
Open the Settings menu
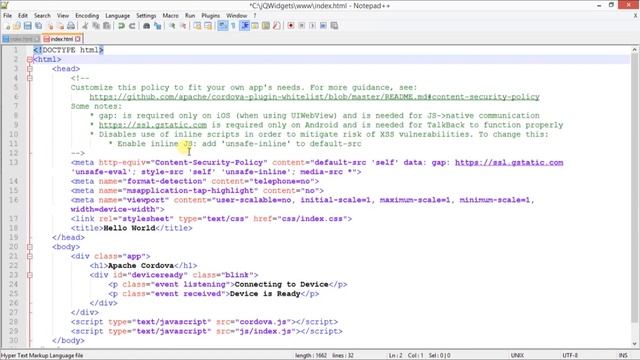146,16
